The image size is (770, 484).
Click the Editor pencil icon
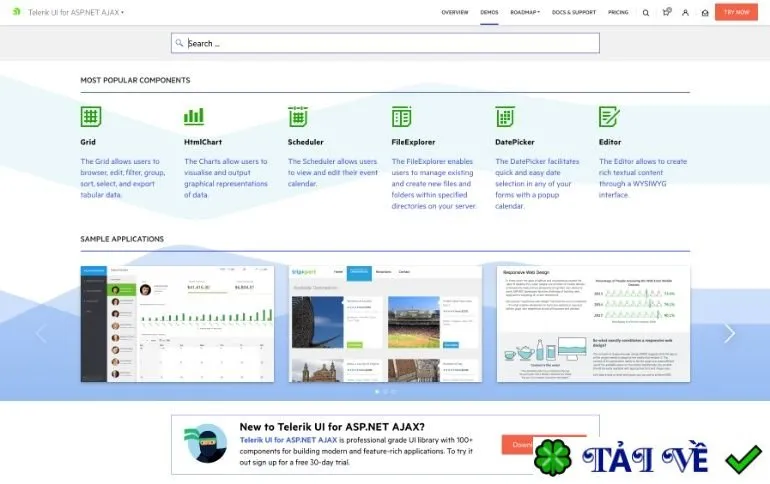click(609, 117)
